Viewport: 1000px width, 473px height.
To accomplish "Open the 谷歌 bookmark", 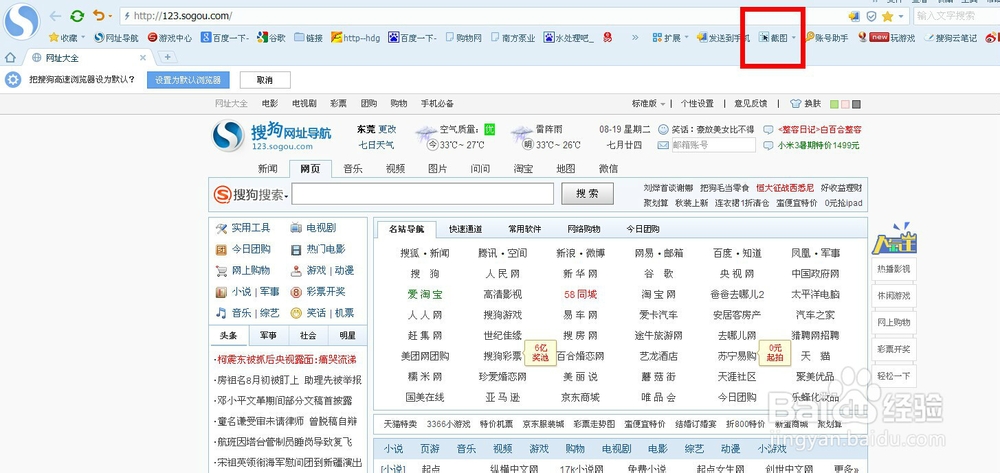I will [x=271, y=38].
